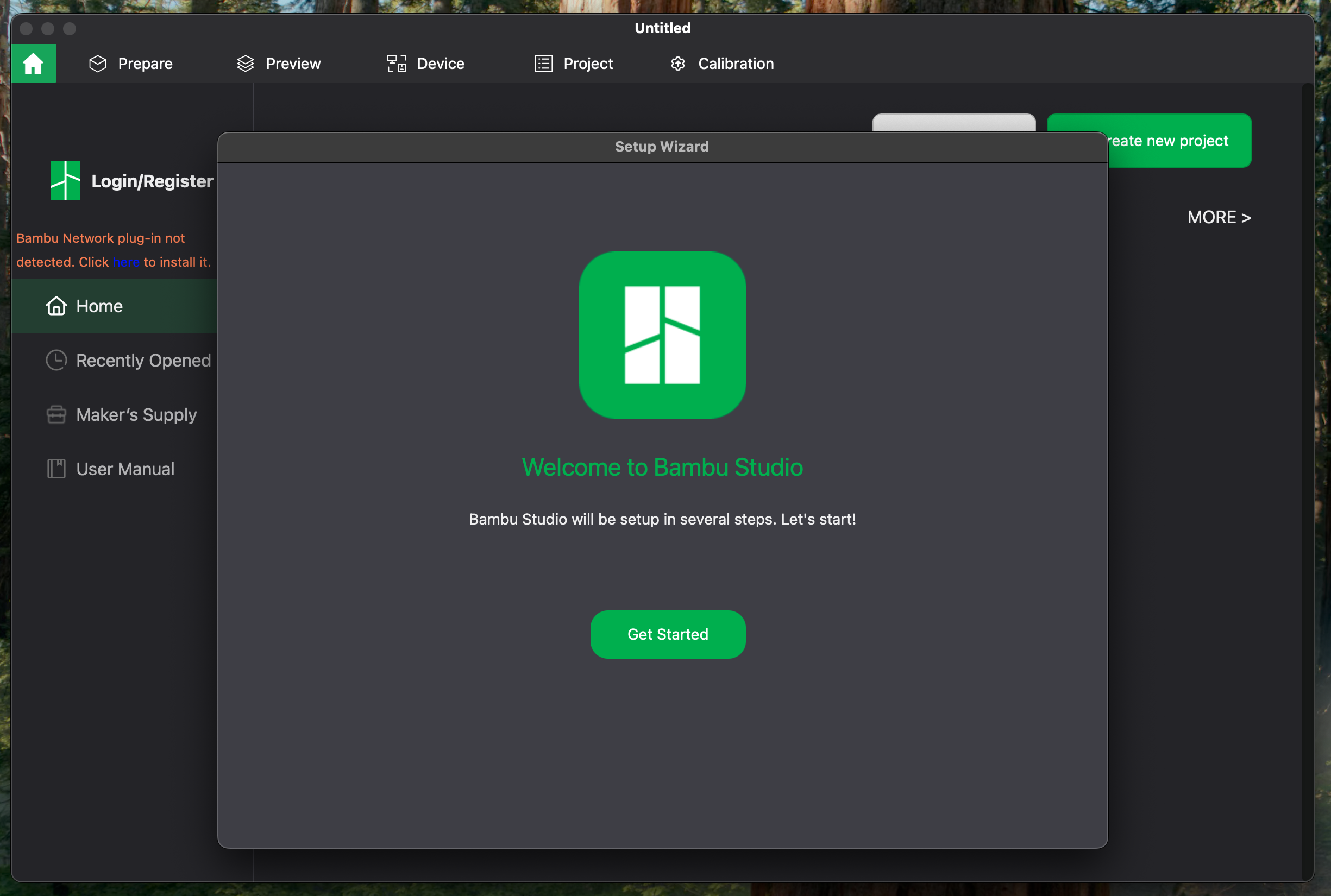Viewport: 1331px width, 896px height.
Task: Open the Prepare tab
Action: coord(145,64)
